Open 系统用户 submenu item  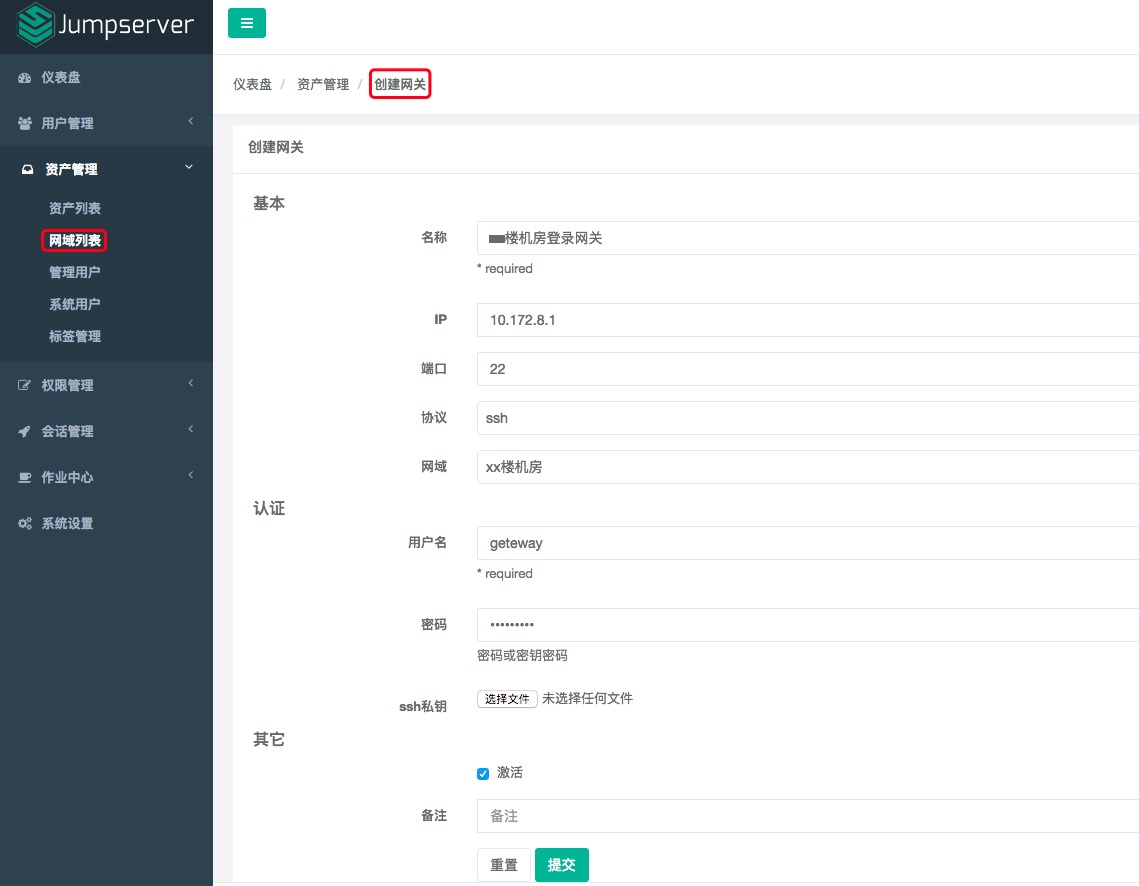click(x=75, y=304)
